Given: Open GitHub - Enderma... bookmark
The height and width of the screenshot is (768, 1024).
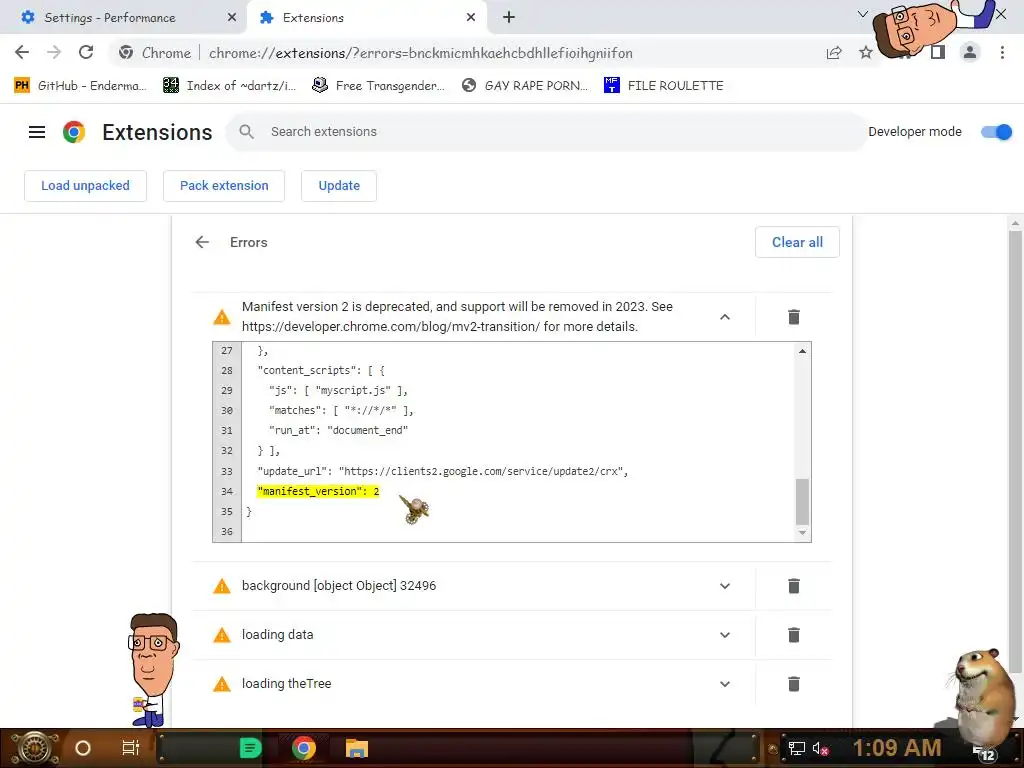Looking at the screenshot, I should click(80, 86).
